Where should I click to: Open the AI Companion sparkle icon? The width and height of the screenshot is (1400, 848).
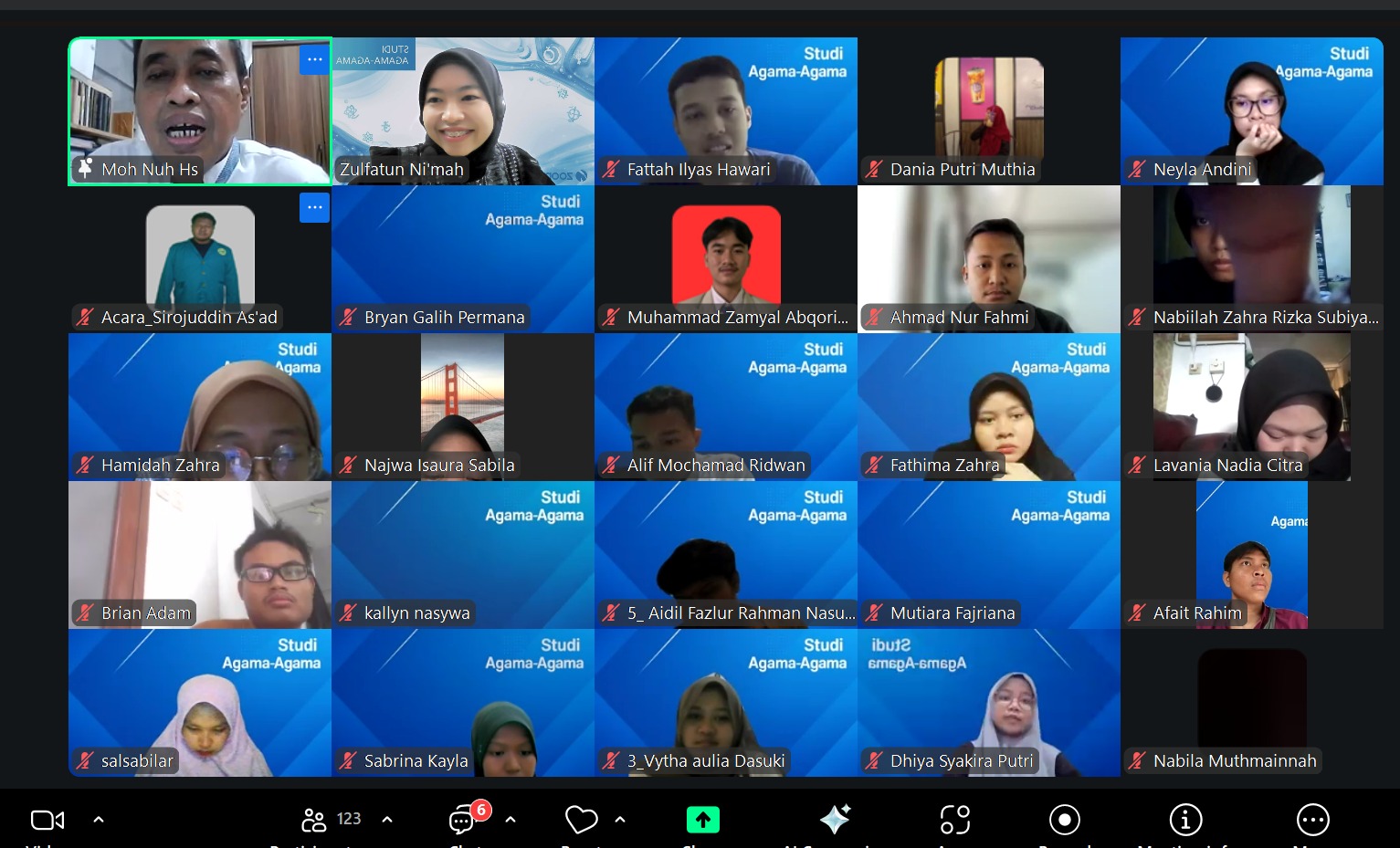coord(835,820)
